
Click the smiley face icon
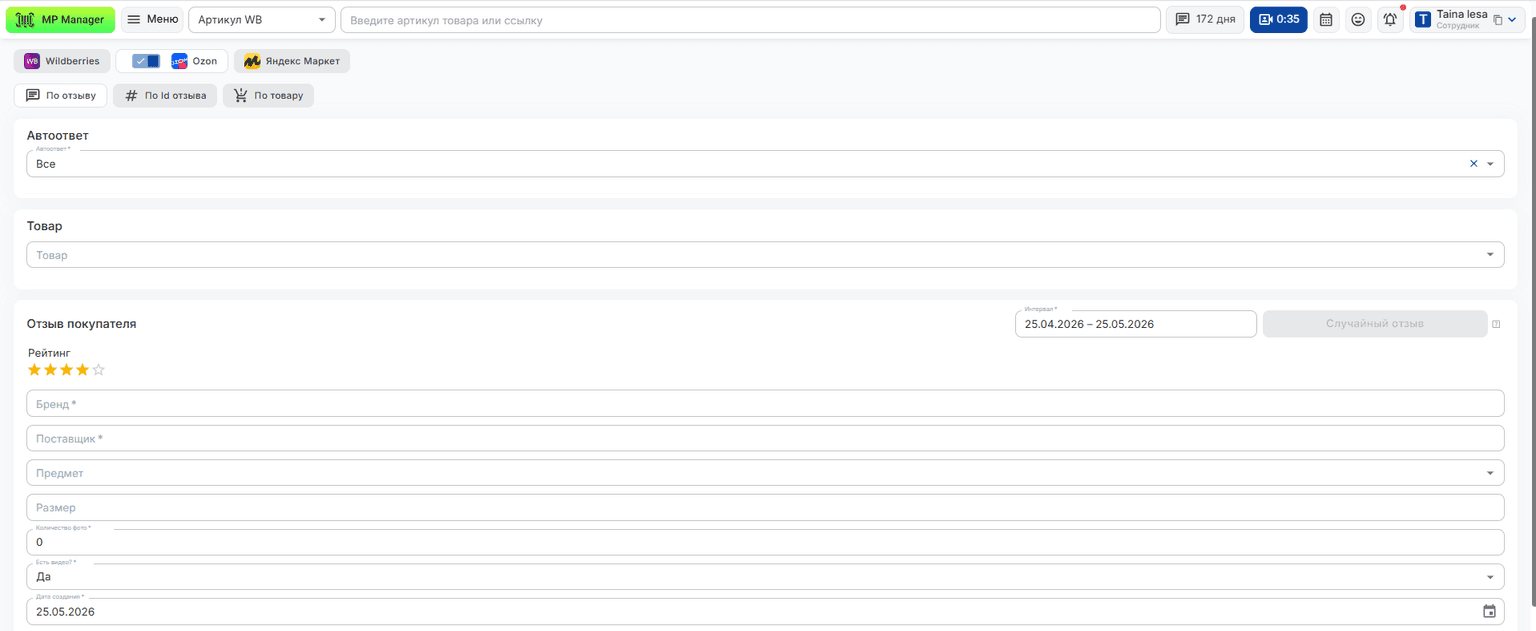click(1358, 19)
